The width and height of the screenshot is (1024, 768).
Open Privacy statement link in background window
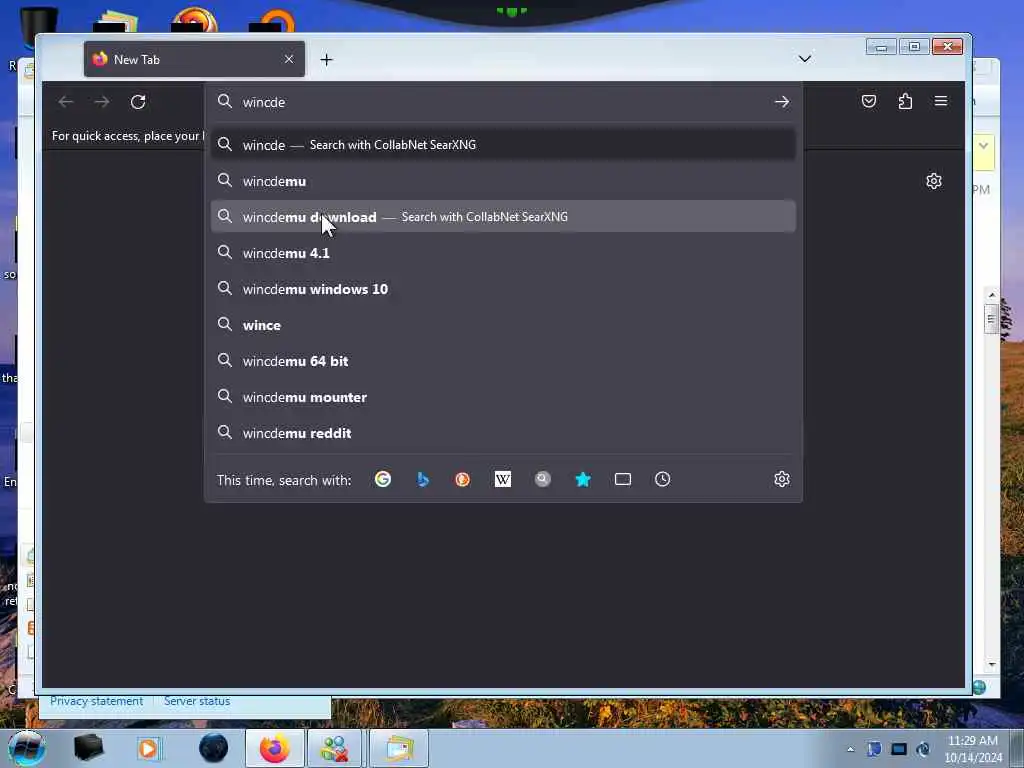coord(96,701)
